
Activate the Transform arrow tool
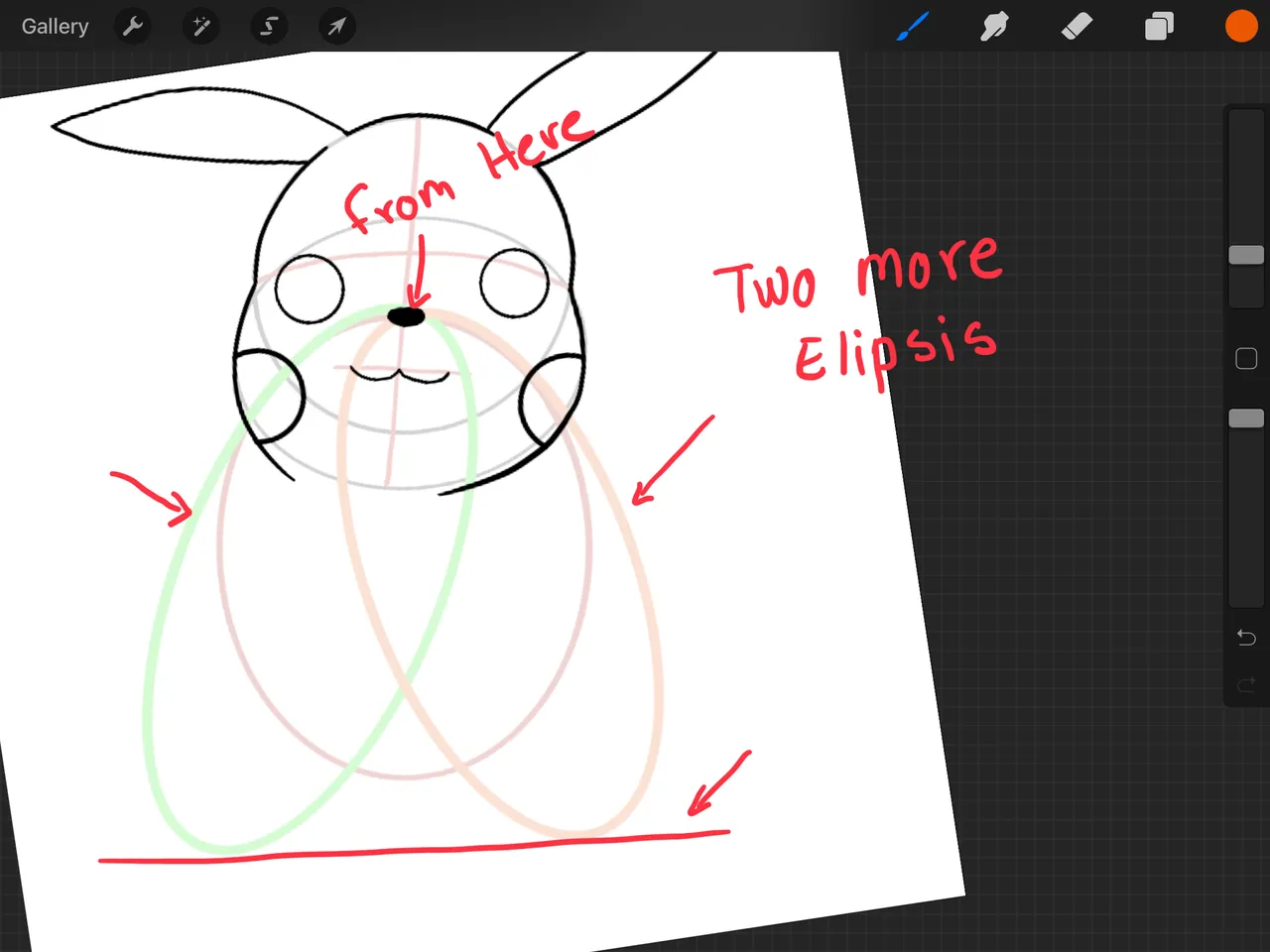(336, 27)
